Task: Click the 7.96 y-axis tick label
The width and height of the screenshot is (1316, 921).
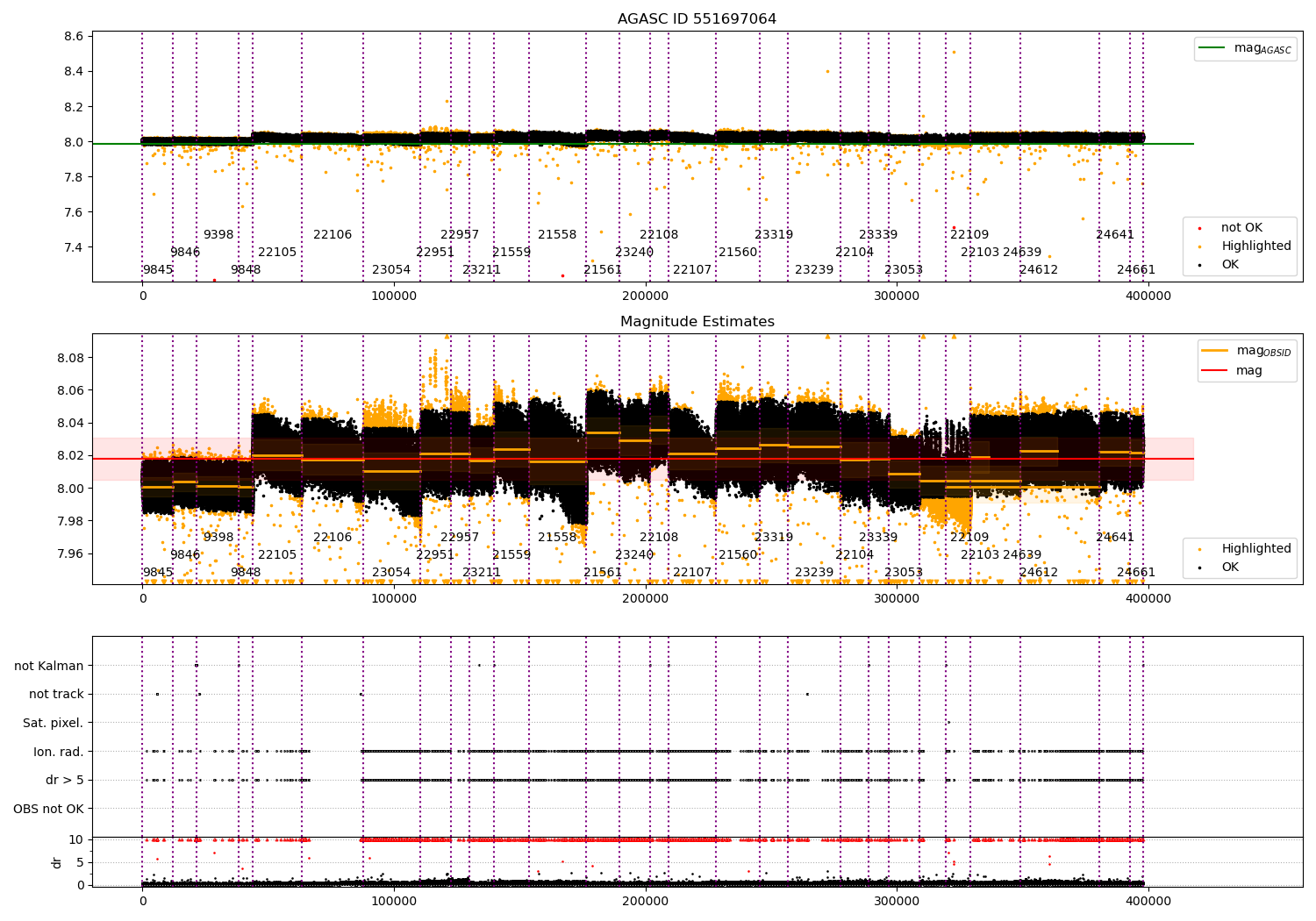Action: point(70,553)
